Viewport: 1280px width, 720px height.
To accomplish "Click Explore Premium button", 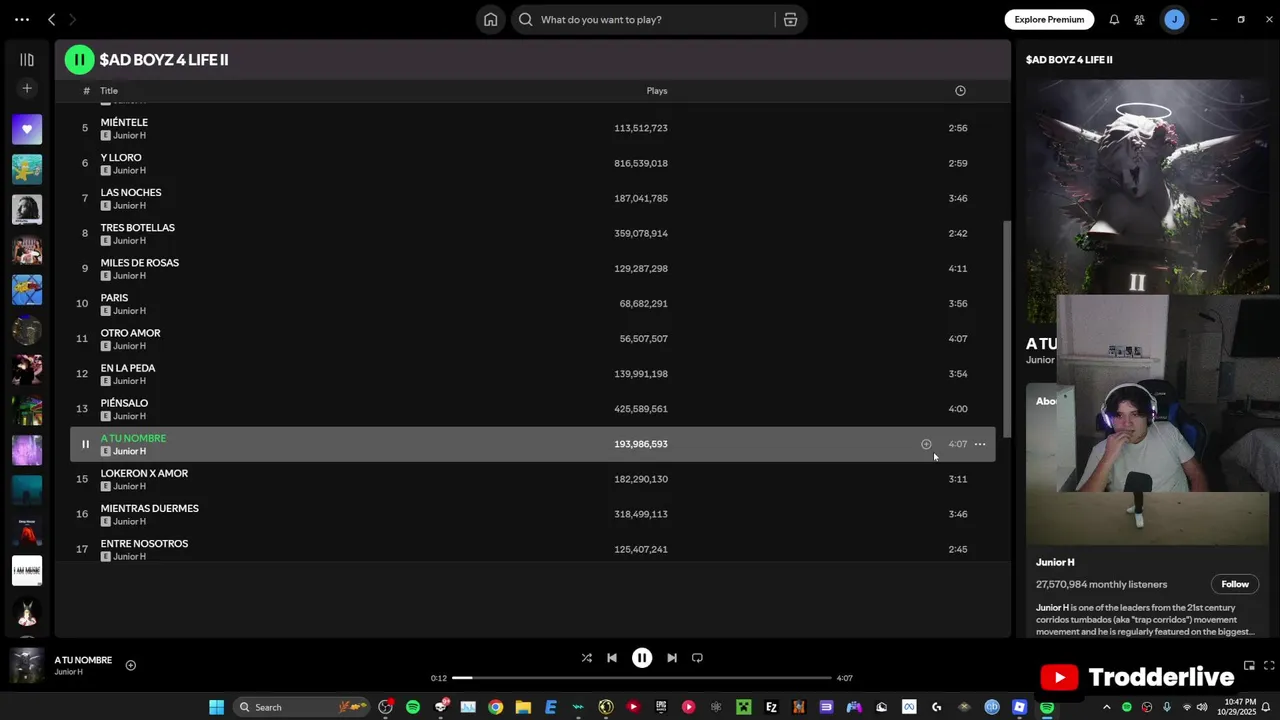I will tap(1049, 19).
